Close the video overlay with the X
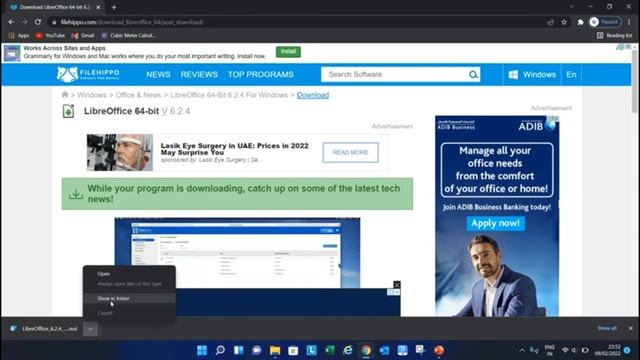640x360 pixels. [396, 284]
